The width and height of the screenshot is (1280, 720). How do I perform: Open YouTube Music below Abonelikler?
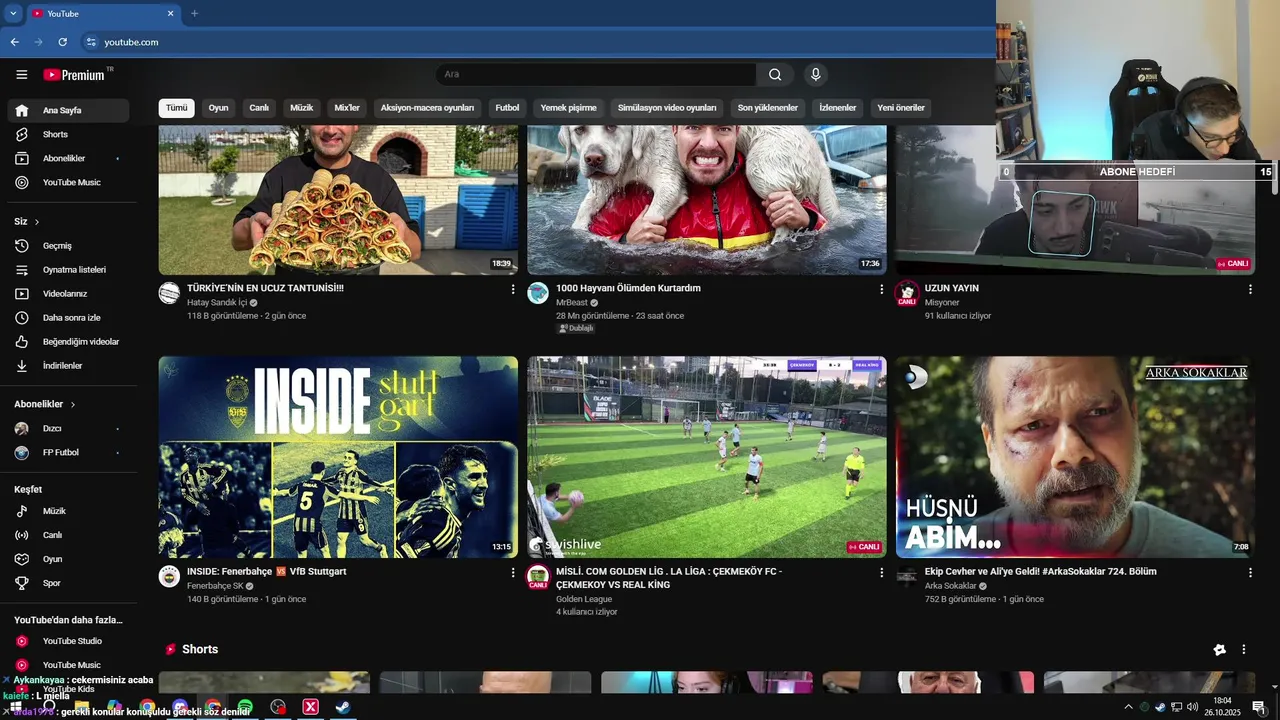[68, 182]
